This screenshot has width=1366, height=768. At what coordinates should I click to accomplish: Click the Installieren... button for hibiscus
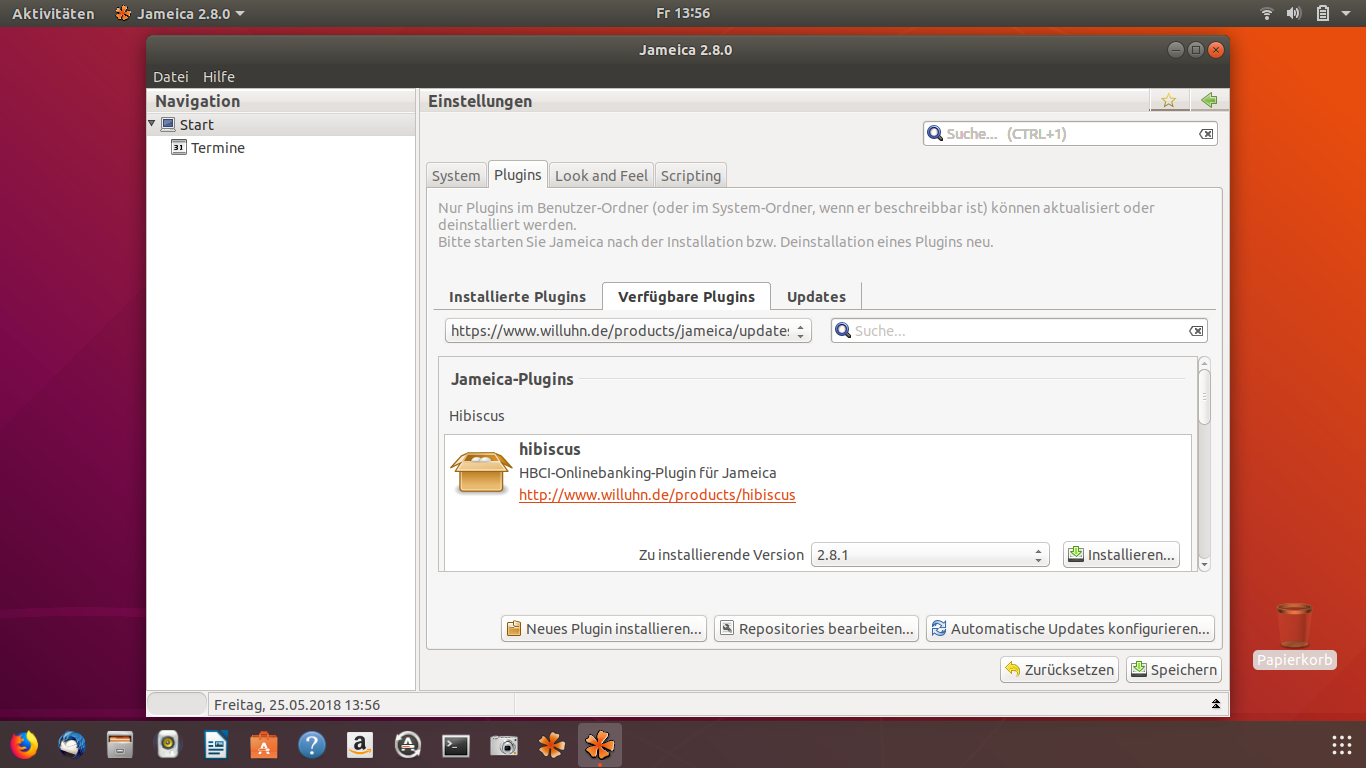point(1121,555)
